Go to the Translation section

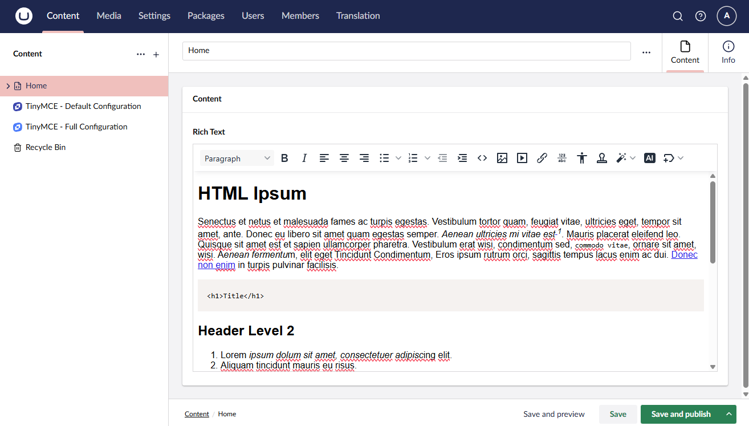pyautogui.click(x=358, y=16)
